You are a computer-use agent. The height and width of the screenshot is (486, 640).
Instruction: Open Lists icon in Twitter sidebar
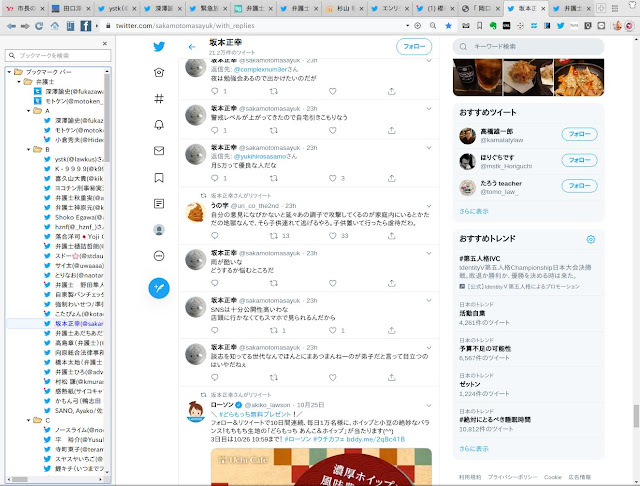159,204
